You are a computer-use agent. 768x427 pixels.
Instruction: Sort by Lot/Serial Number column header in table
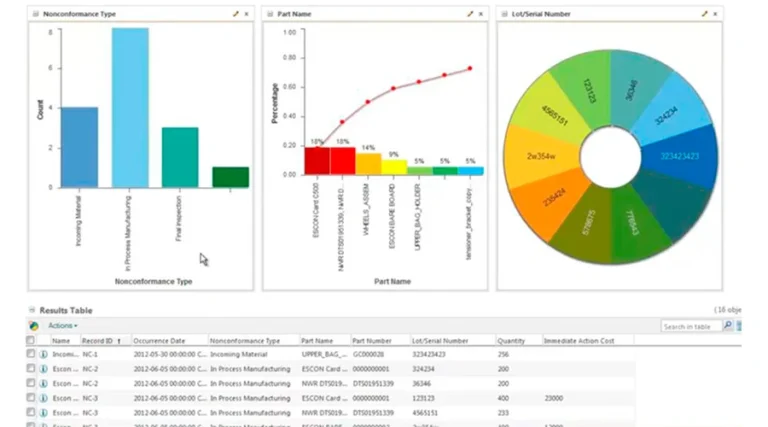pyautogui.click(x=440, y=341)
